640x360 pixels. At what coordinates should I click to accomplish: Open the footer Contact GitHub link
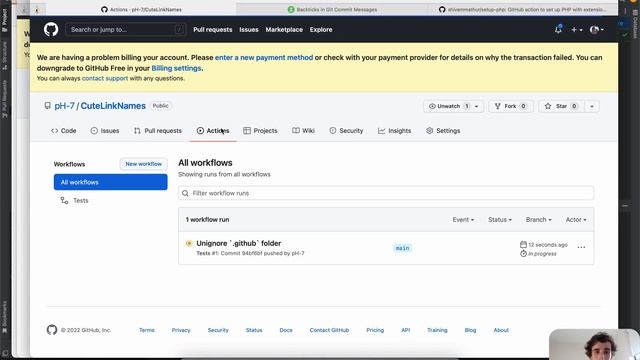(329, 330)
